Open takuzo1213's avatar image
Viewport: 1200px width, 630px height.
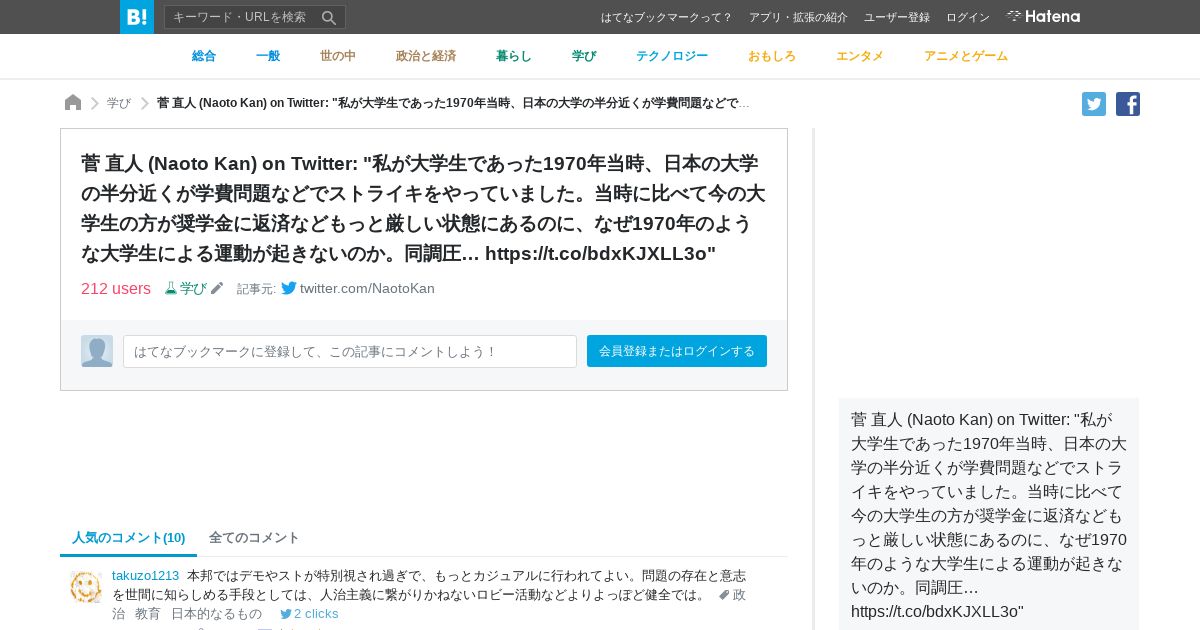click(86, 587)
